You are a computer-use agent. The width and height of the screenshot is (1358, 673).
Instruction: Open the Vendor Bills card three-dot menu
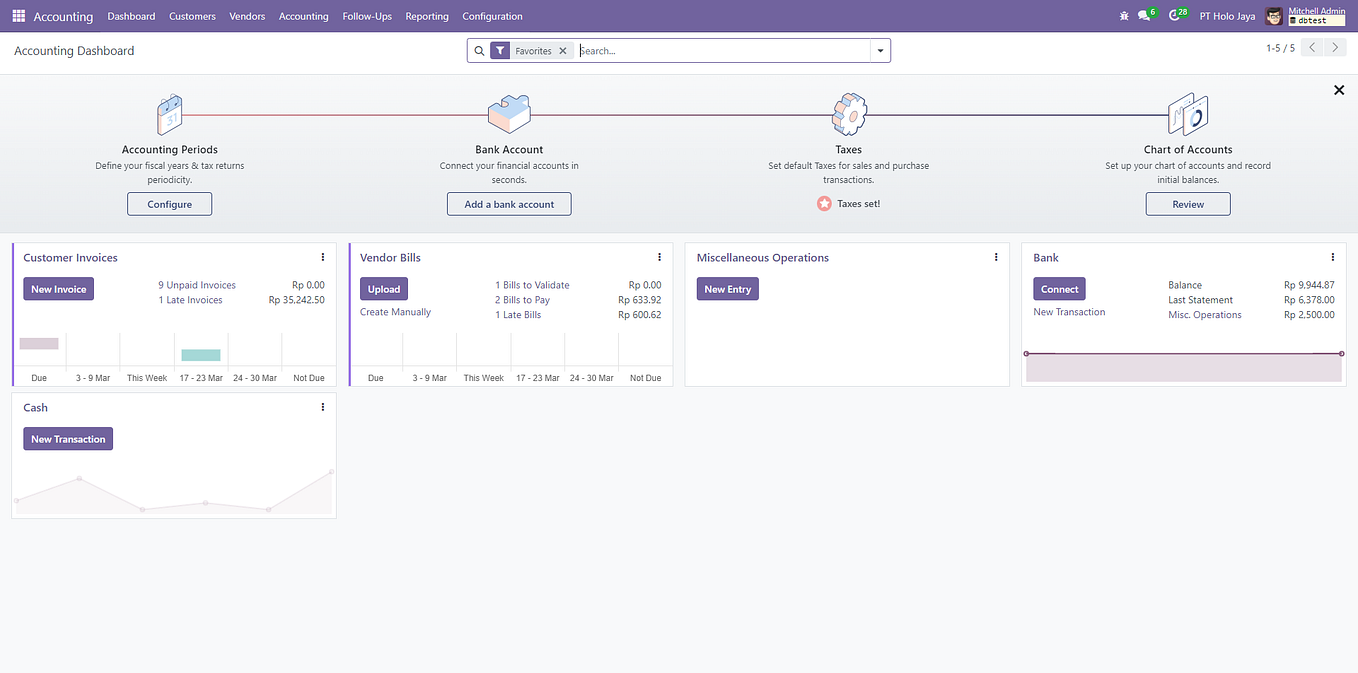coord(659,257)
